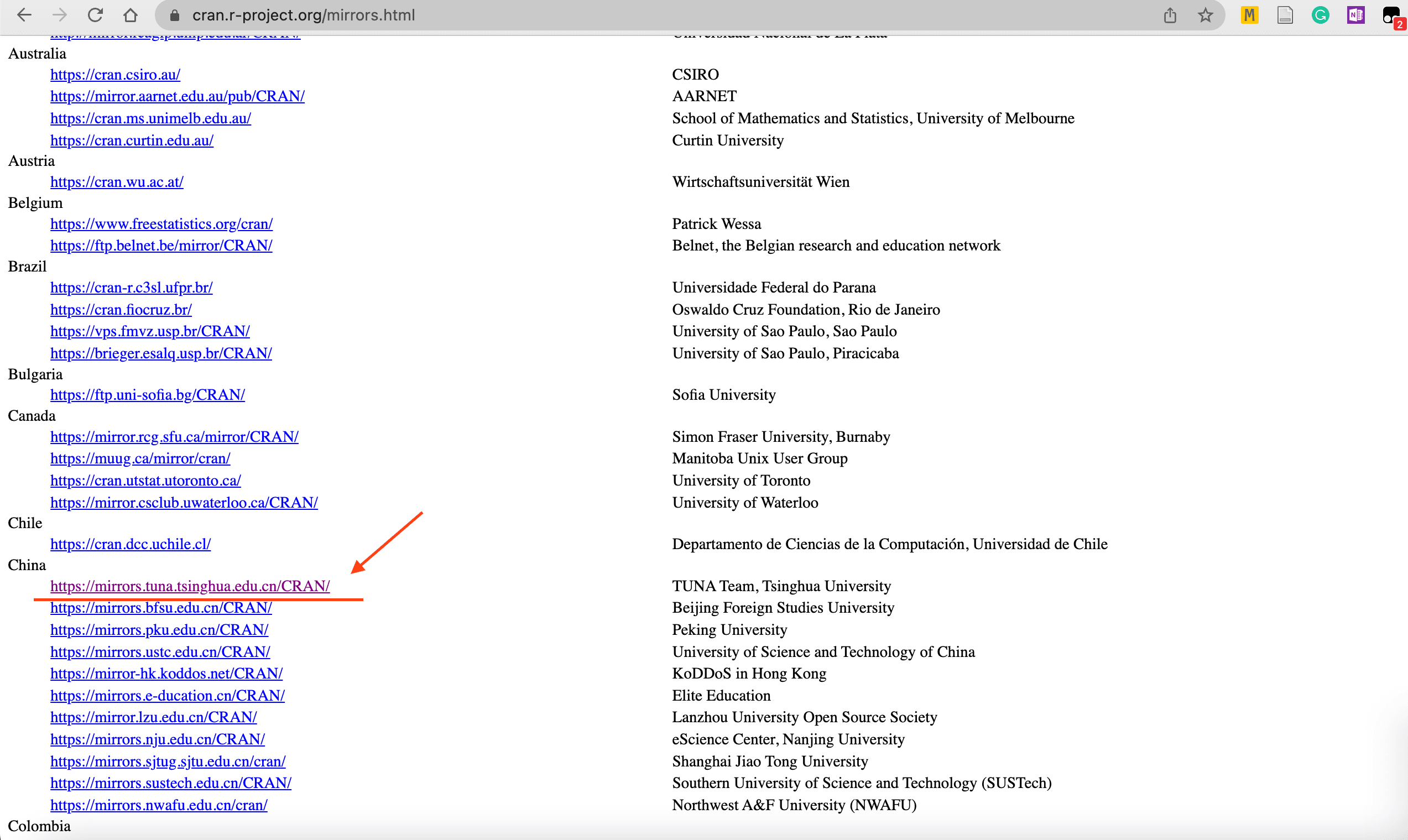Click 'TUNA Team, Tsinghua University' text
The image size is (1408, 840).
781,586
